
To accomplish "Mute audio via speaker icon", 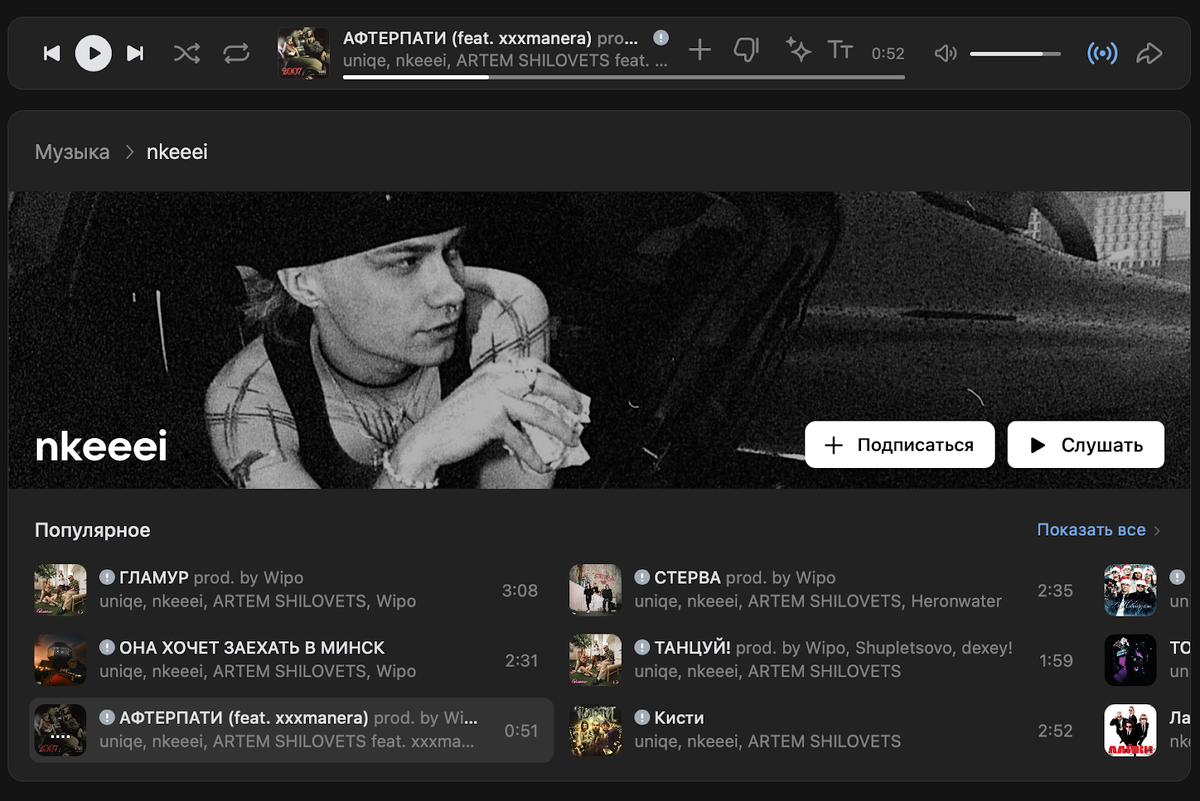I will click(945, 53).
